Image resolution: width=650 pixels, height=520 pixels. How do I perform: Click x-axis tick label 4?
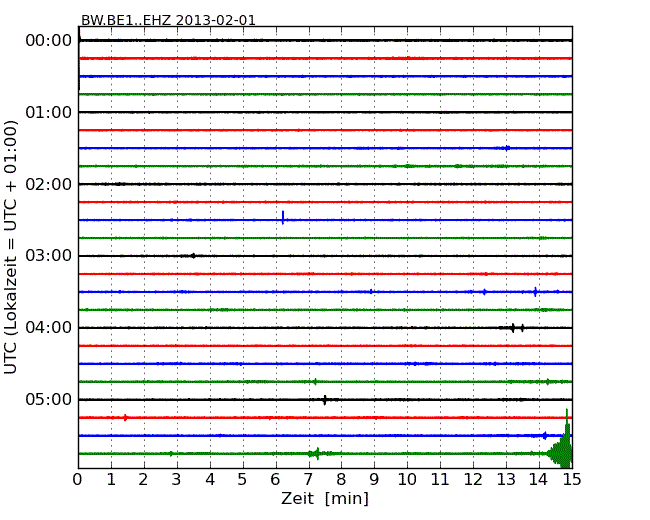click(x=210, y=480)
